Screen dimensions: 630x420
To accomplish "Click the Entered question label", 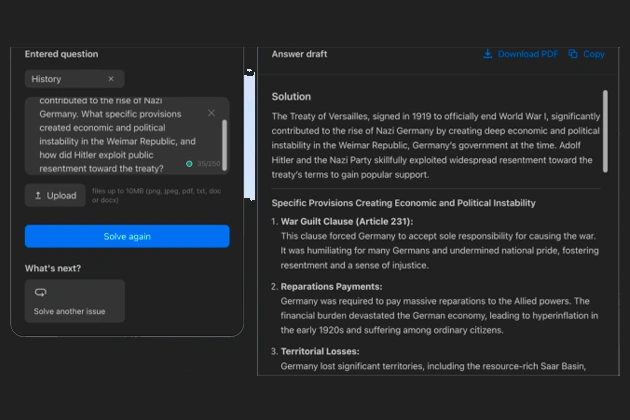I will pyautogui.click(x=61, y=54).
